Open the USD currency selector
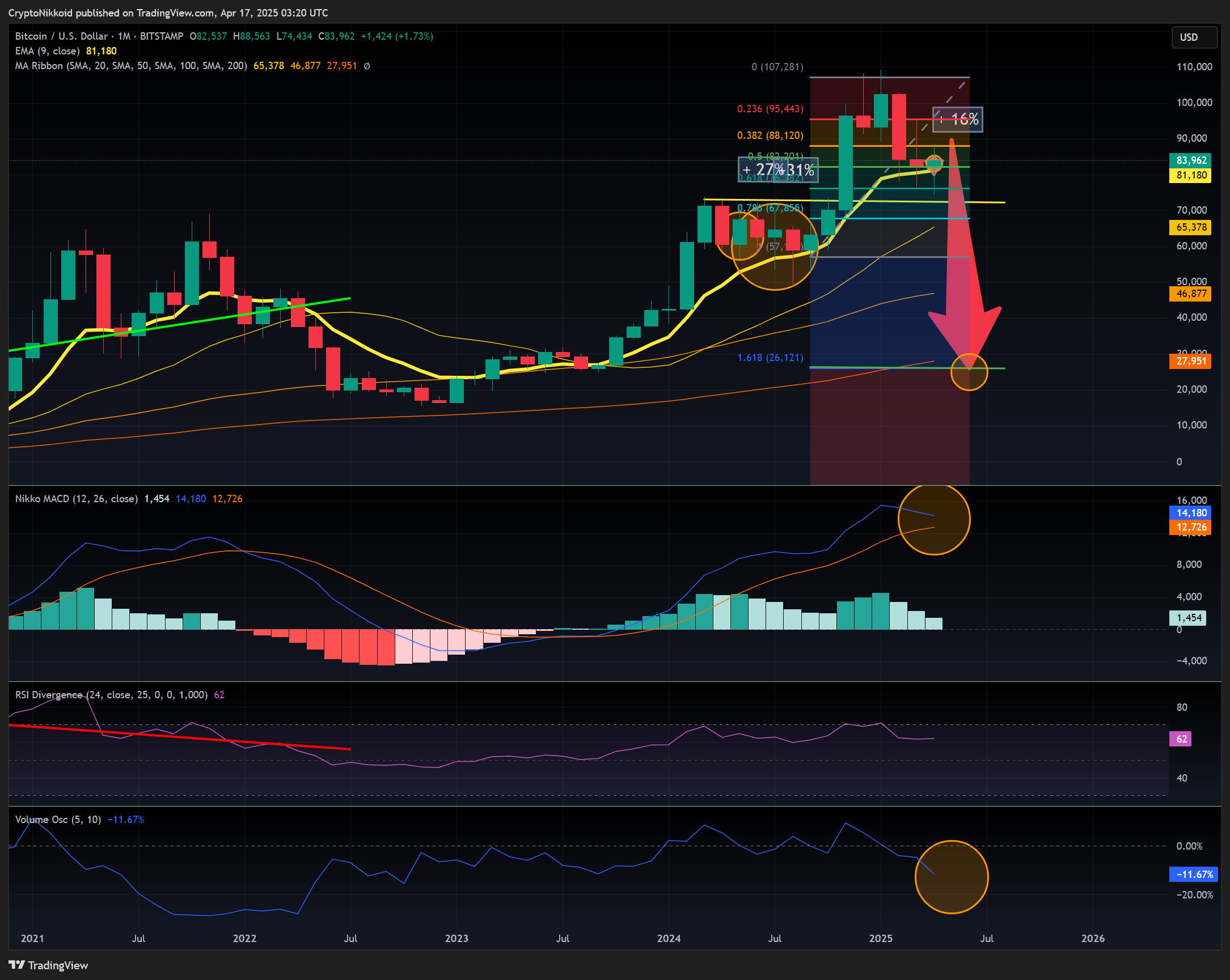This screenshot has width=1230, height=980. click(1194, 37)
